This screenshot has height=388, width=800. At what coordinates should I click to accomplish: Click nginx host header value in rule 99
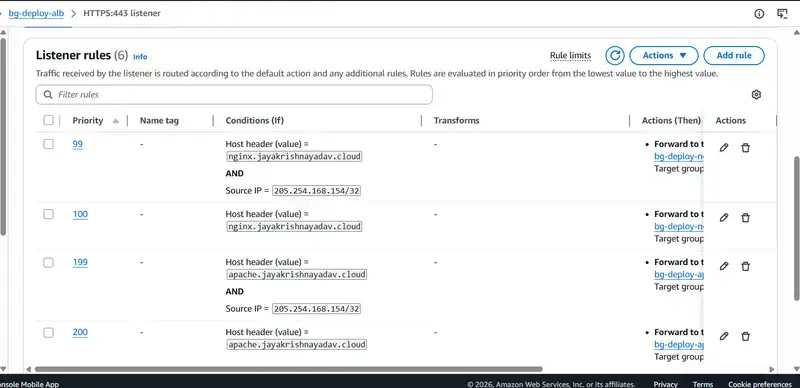click(294, 156)
